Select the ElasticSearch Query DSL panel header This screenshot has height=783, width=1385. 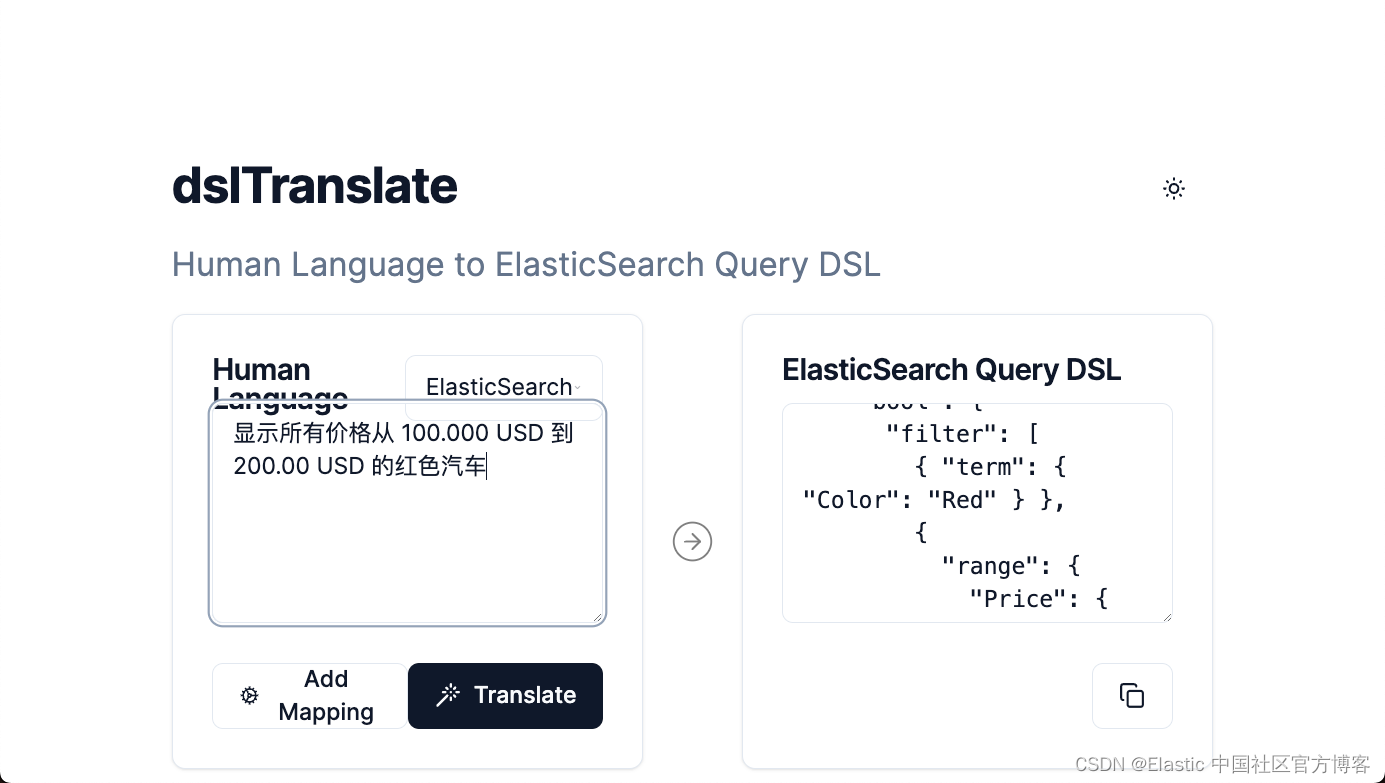tap(951, 369)
